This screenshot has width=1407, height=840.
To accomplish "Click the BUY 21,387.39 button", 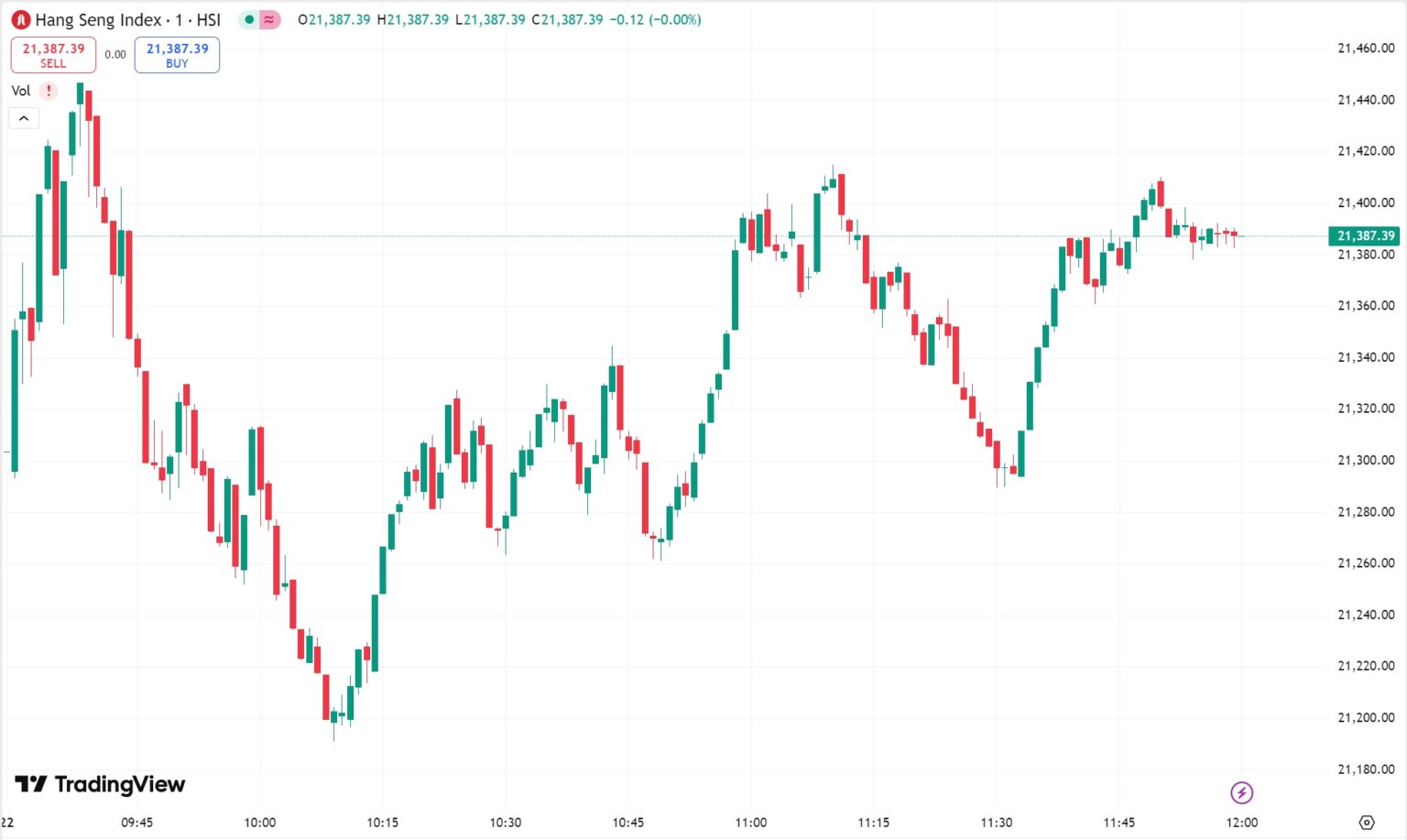I will coord(177,55).
